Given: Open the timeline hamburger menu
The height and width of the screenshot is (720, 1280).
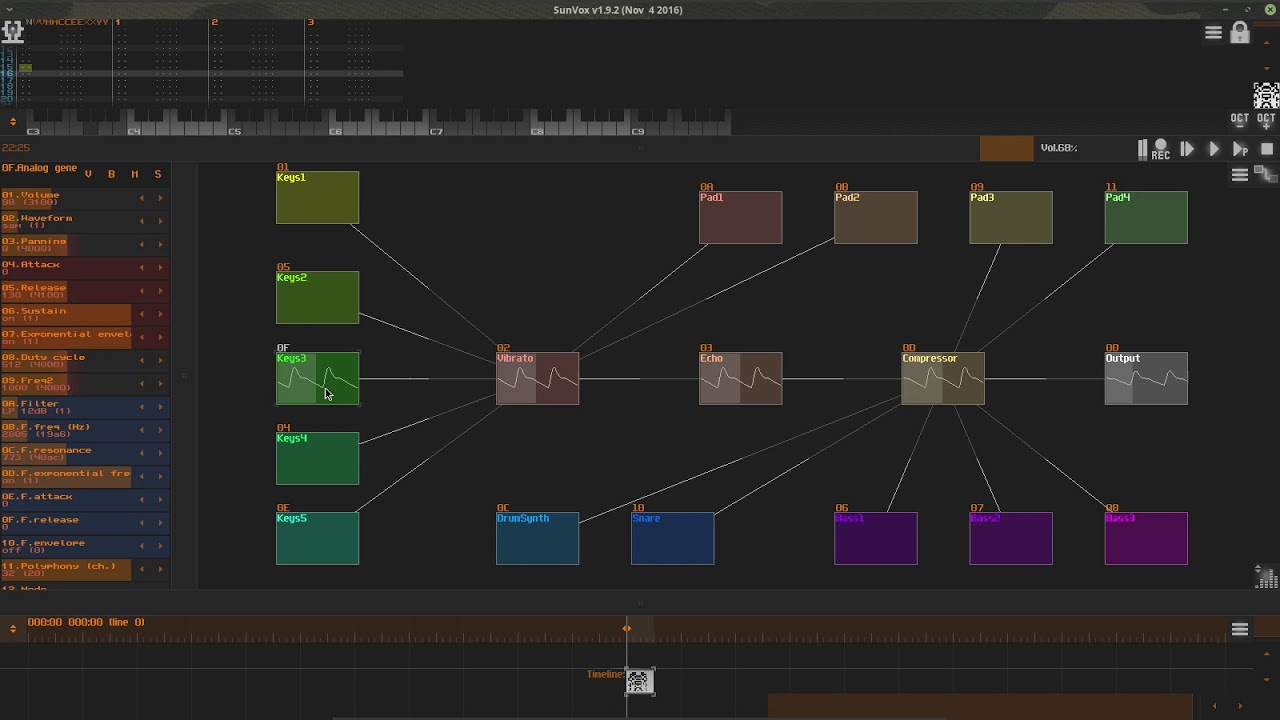Looking at the screenshot, I should point(1240,629).
